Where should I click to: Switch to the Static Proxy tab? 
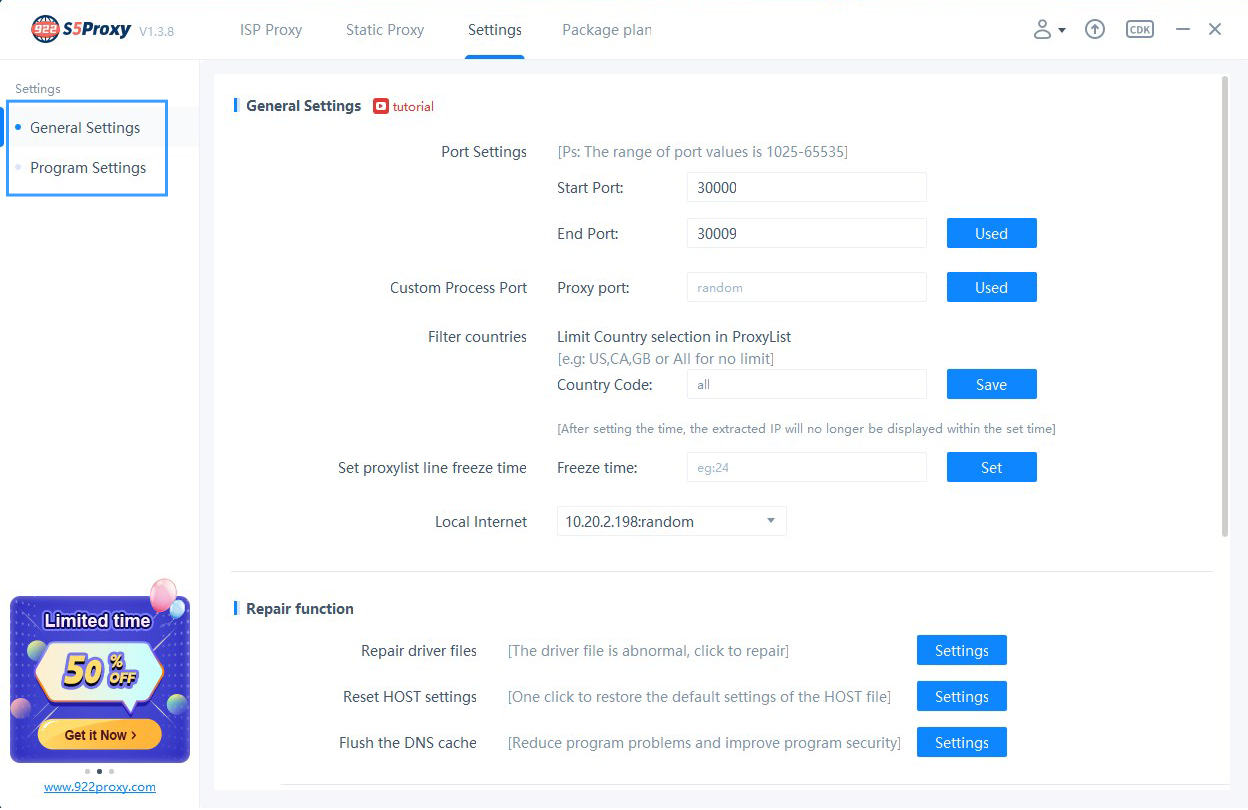385,30
